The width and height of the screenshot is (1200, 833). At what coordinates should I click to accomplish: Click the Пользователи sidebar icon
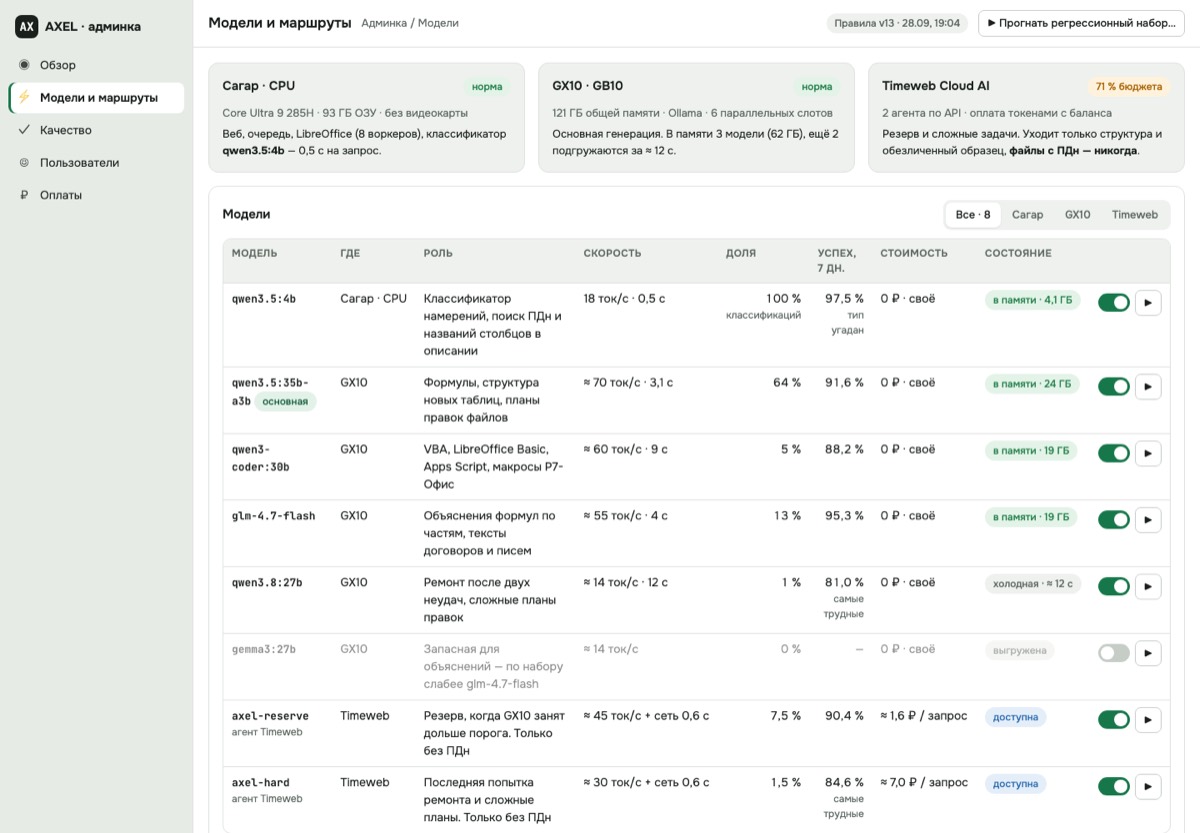coord(24,163)
